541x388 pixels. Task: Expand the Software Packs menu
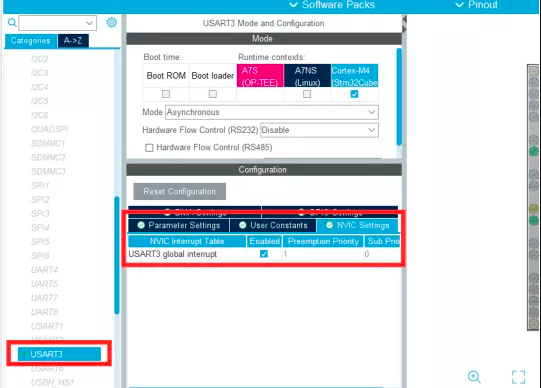coord(332,5)
